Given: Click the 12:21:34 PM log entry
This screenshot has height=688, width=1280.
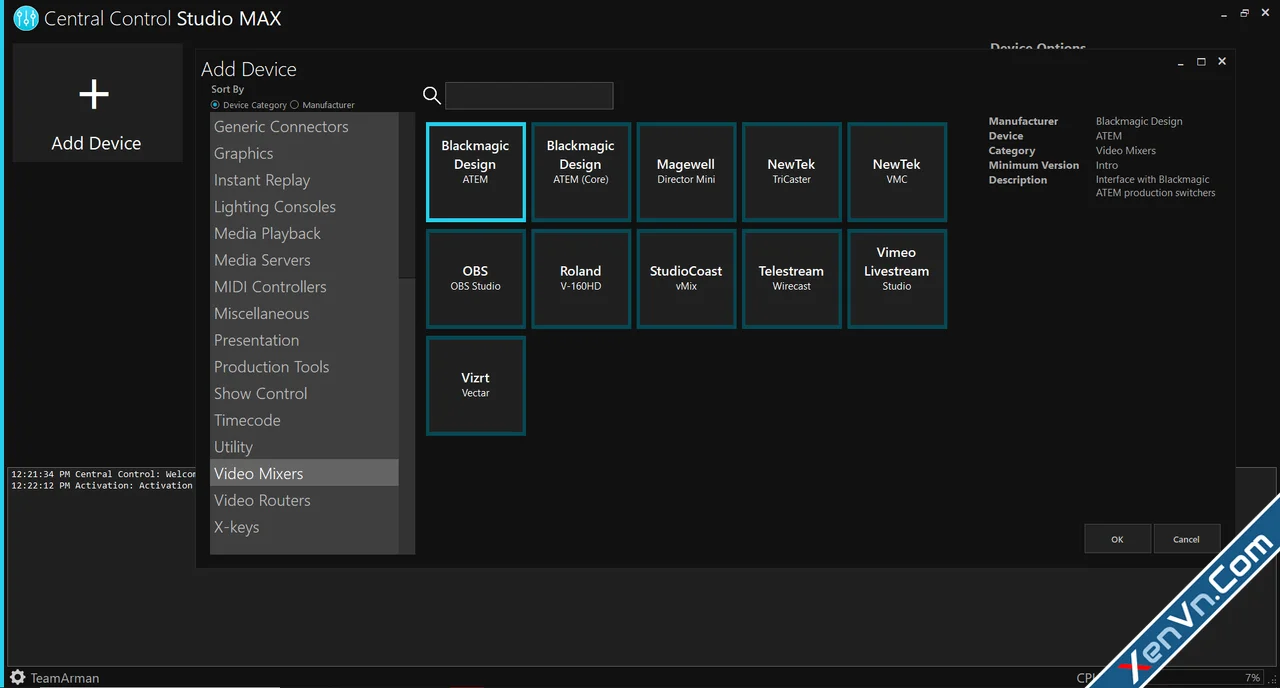Looking at the screenshot, I should pyautogui.click(x=103, y=474).
